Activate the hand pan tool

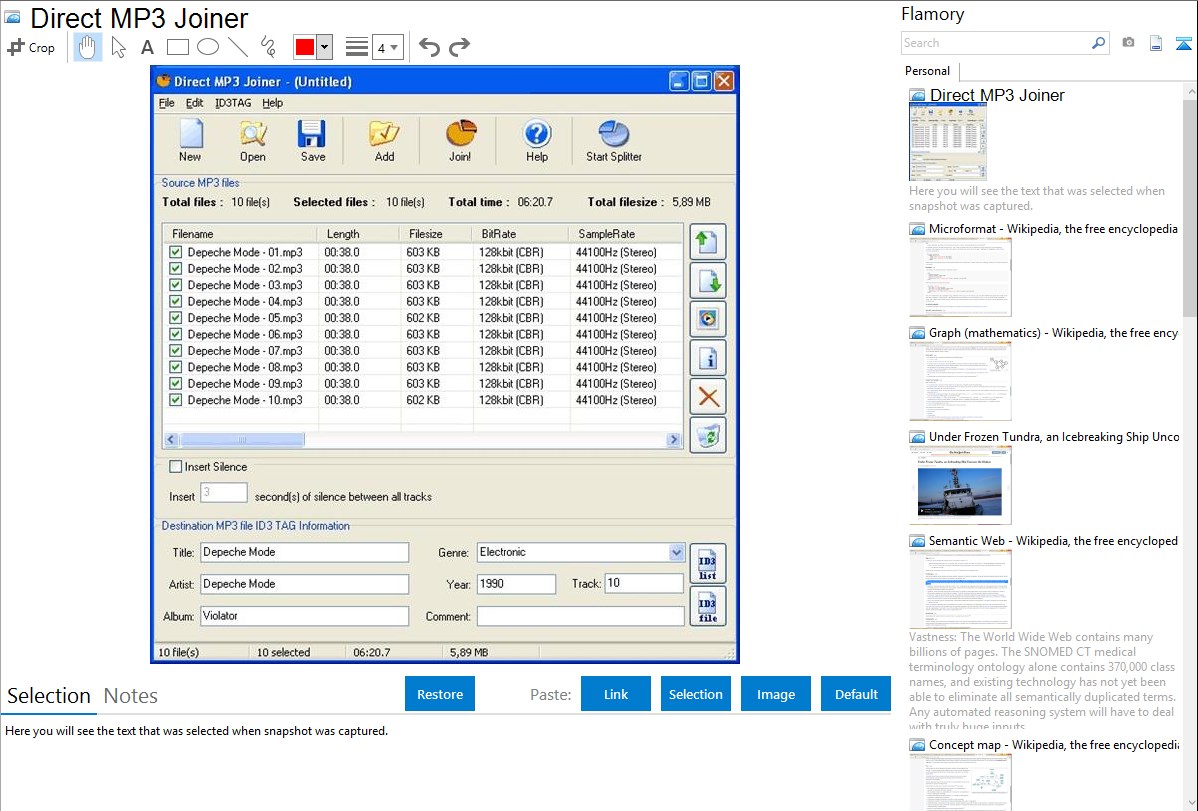coord(88,47)
